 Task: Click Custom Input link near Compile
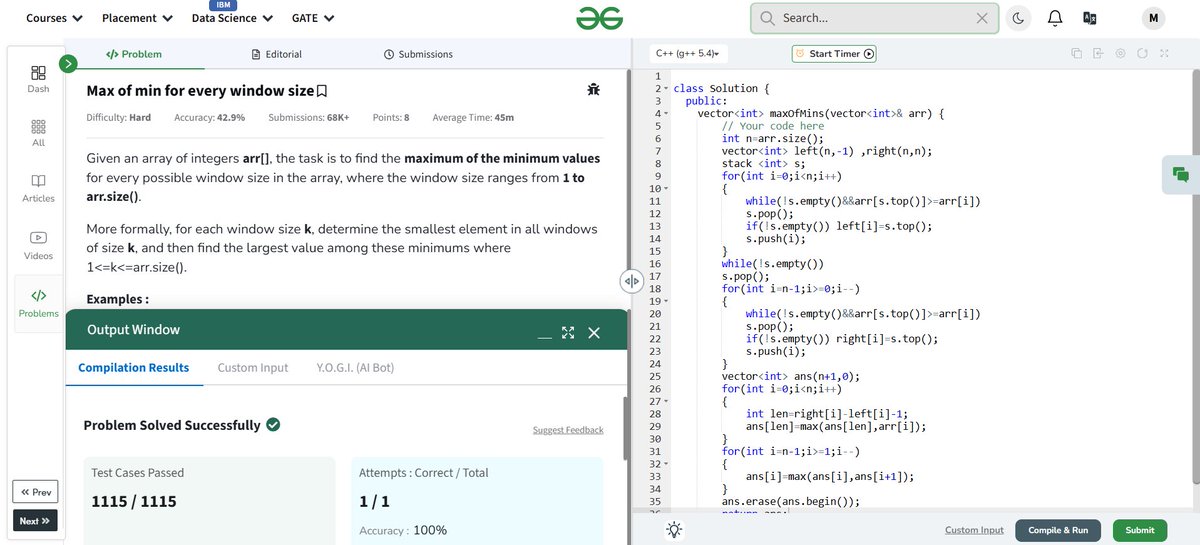[974, 530]
